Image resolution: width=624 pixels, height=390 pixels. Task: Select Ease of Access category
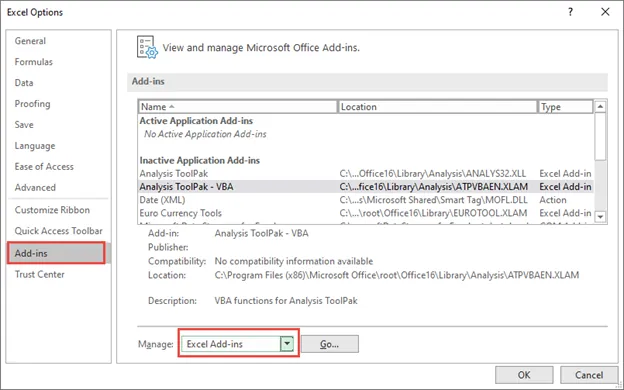[44, 166]
